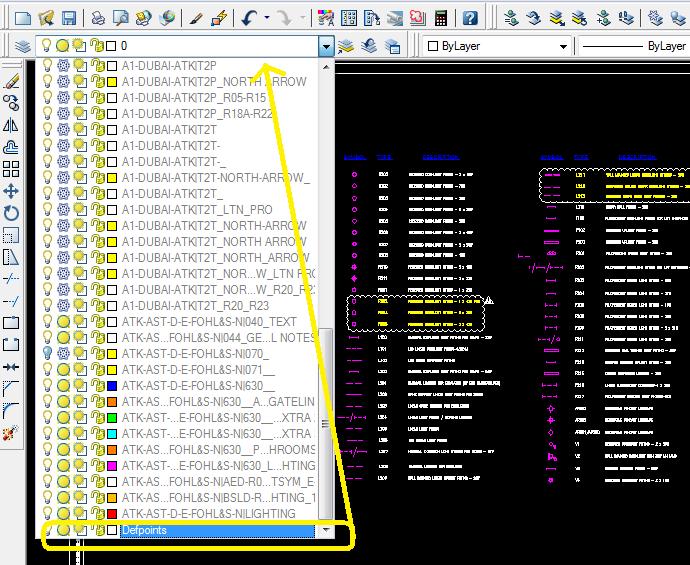Click the Publish icon in the toolbar
This screenshot has width=690, height=565.
click(x=143, y=18)
